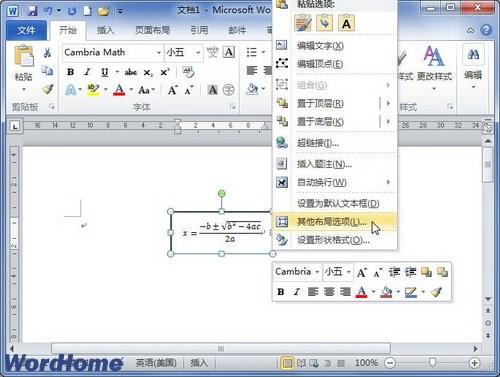The height and width of the screenshot is (377, 500).
Task: Click the Keep Text Only paste option
Action: tap(346, 24)
